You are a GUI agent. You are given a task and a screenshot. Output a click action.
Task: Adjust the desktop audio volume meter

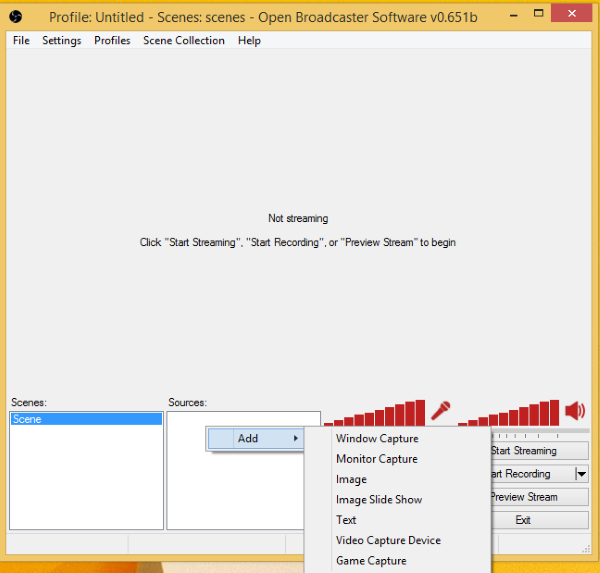click(x=508, y=414)
